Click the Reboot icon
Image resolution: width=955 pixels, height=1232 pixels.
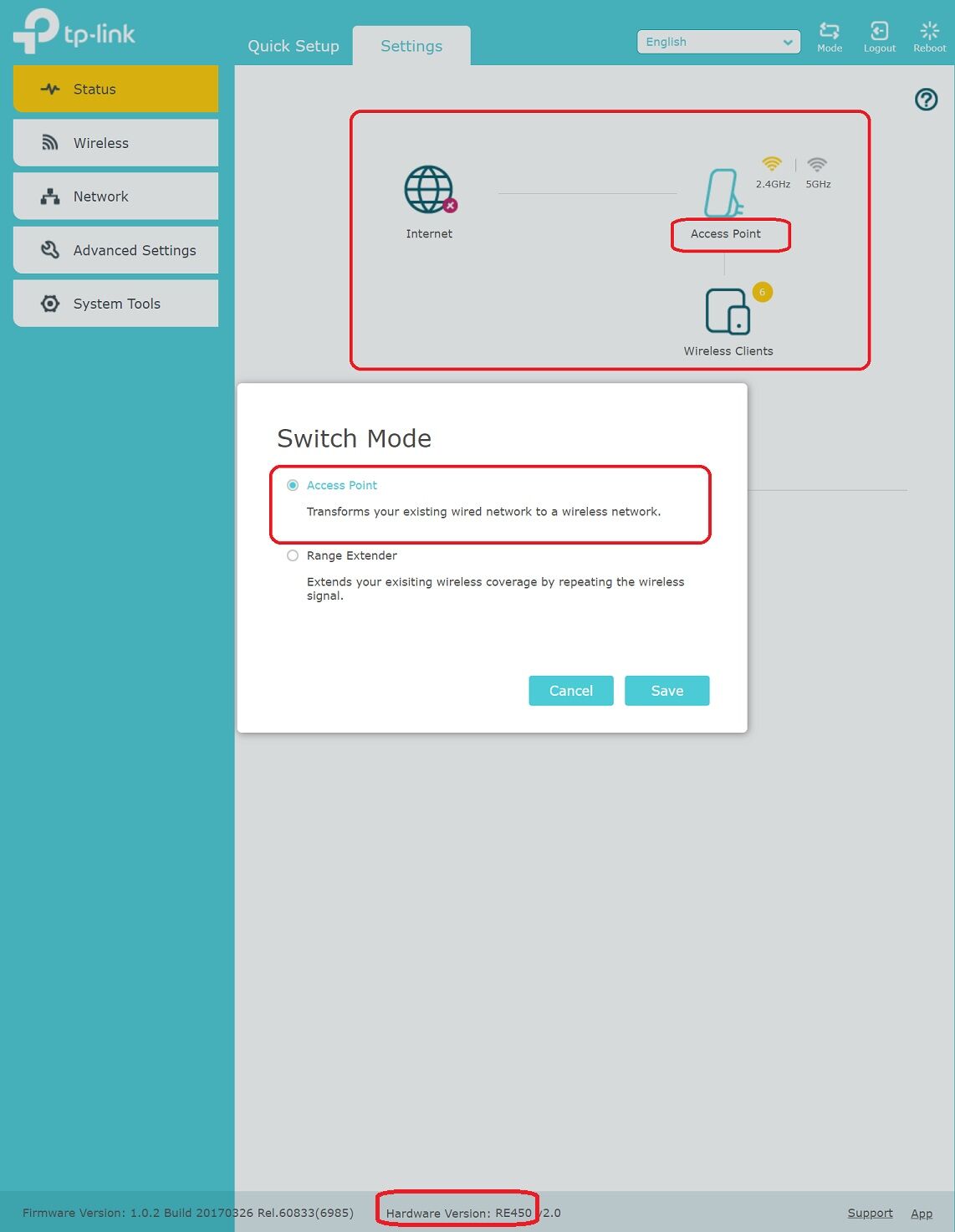[x=929, y=31]
